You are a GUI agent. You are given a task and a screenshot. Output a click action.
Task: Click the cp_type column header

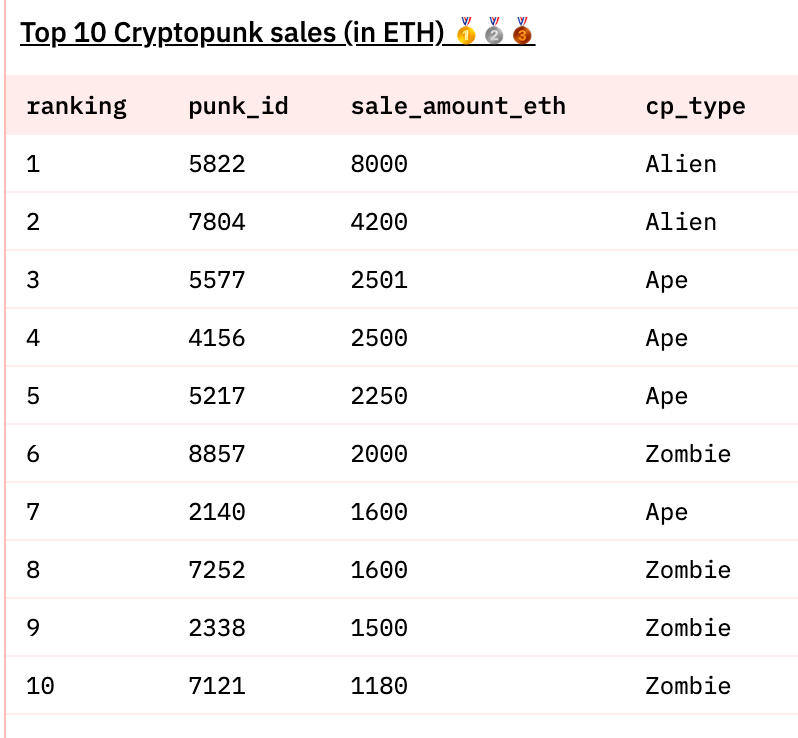click(x=695, y=106)
